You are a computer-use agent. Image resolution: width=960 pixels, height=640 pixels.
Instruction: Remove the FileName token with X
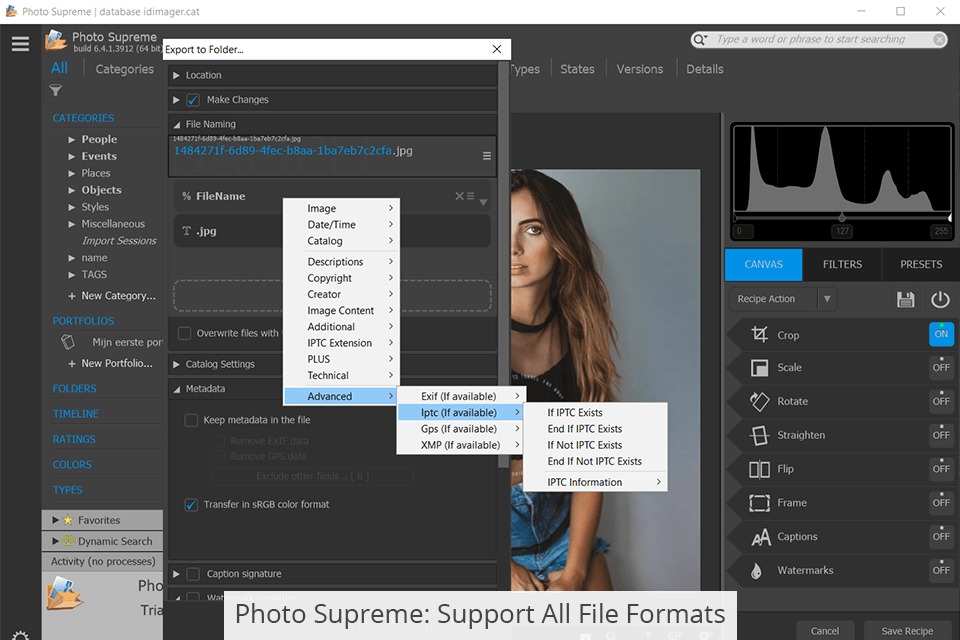459,196
